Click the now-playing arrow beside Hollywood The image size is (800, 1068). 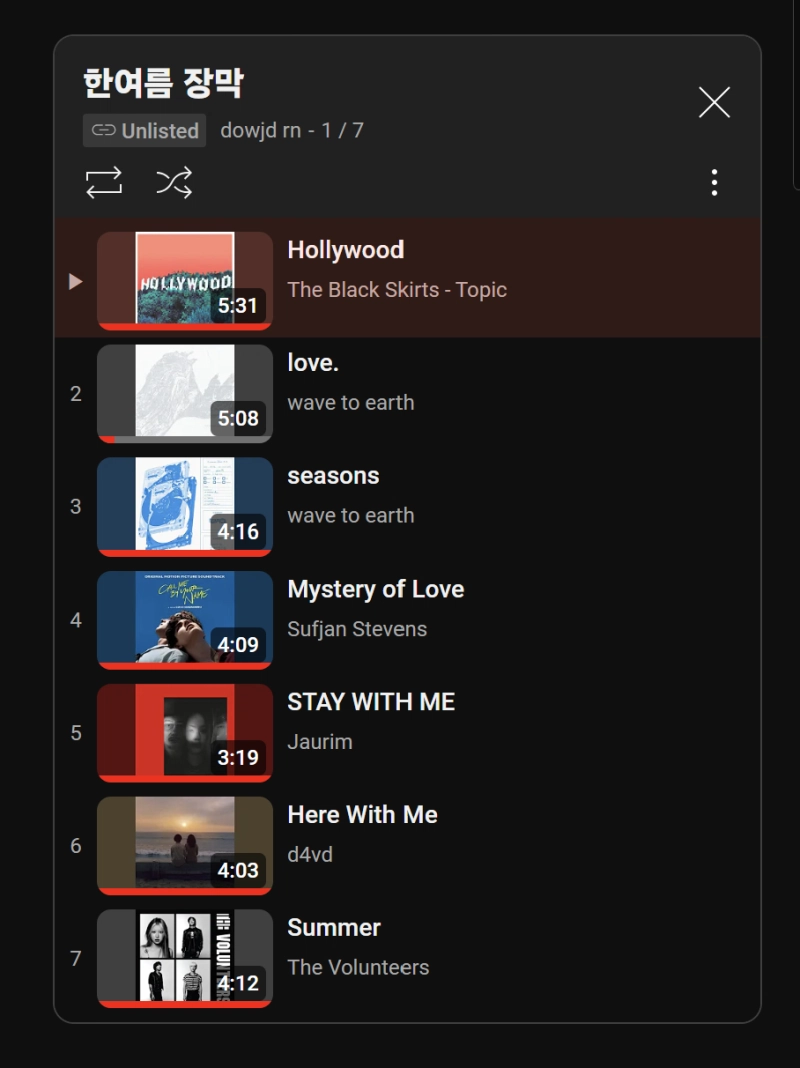point(75,282)
